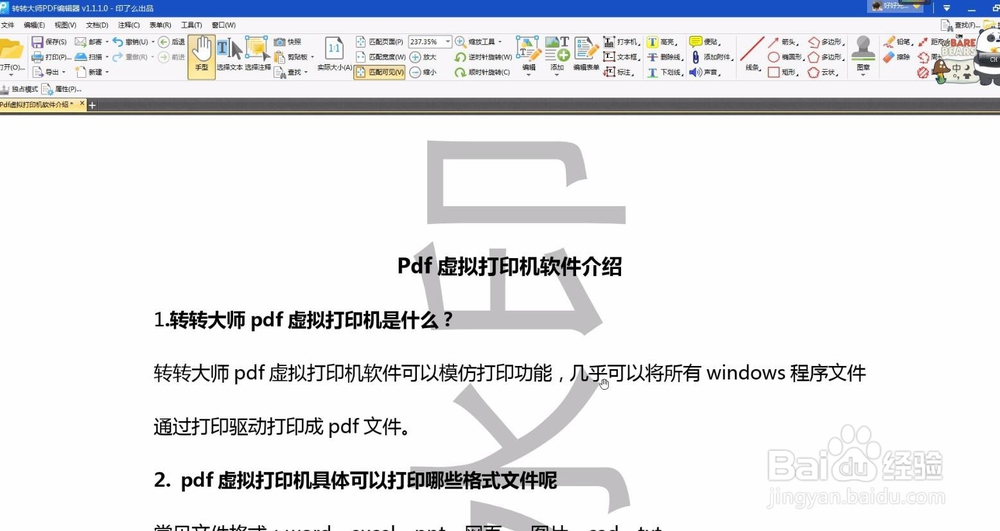Viewport: 1000px width, 531px height.
Task: Select the 擦除 eraser tool
Action: [898, 57]
